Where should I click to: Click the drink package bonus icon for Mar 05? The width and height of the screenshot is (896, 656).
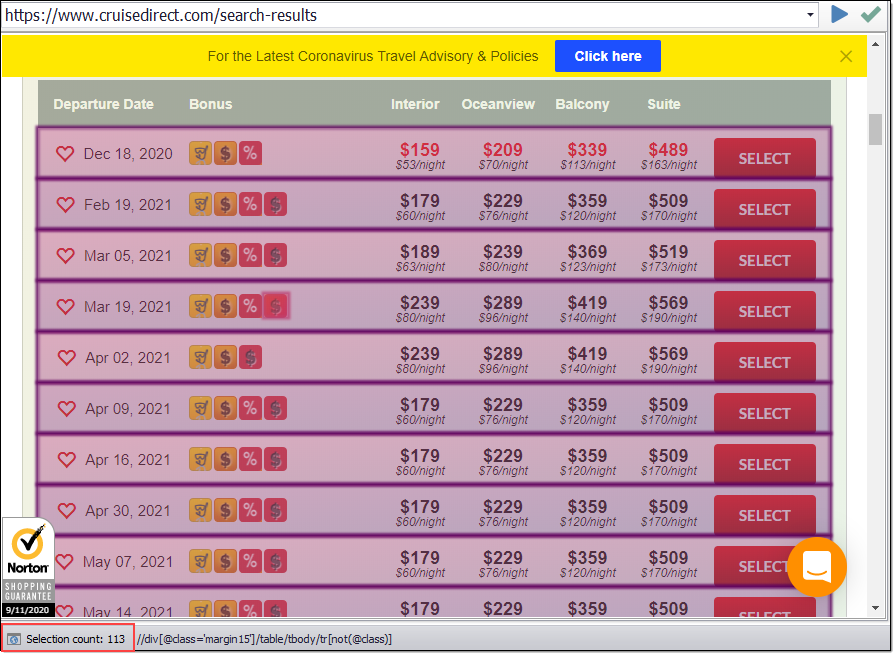(x=200, y=255)
